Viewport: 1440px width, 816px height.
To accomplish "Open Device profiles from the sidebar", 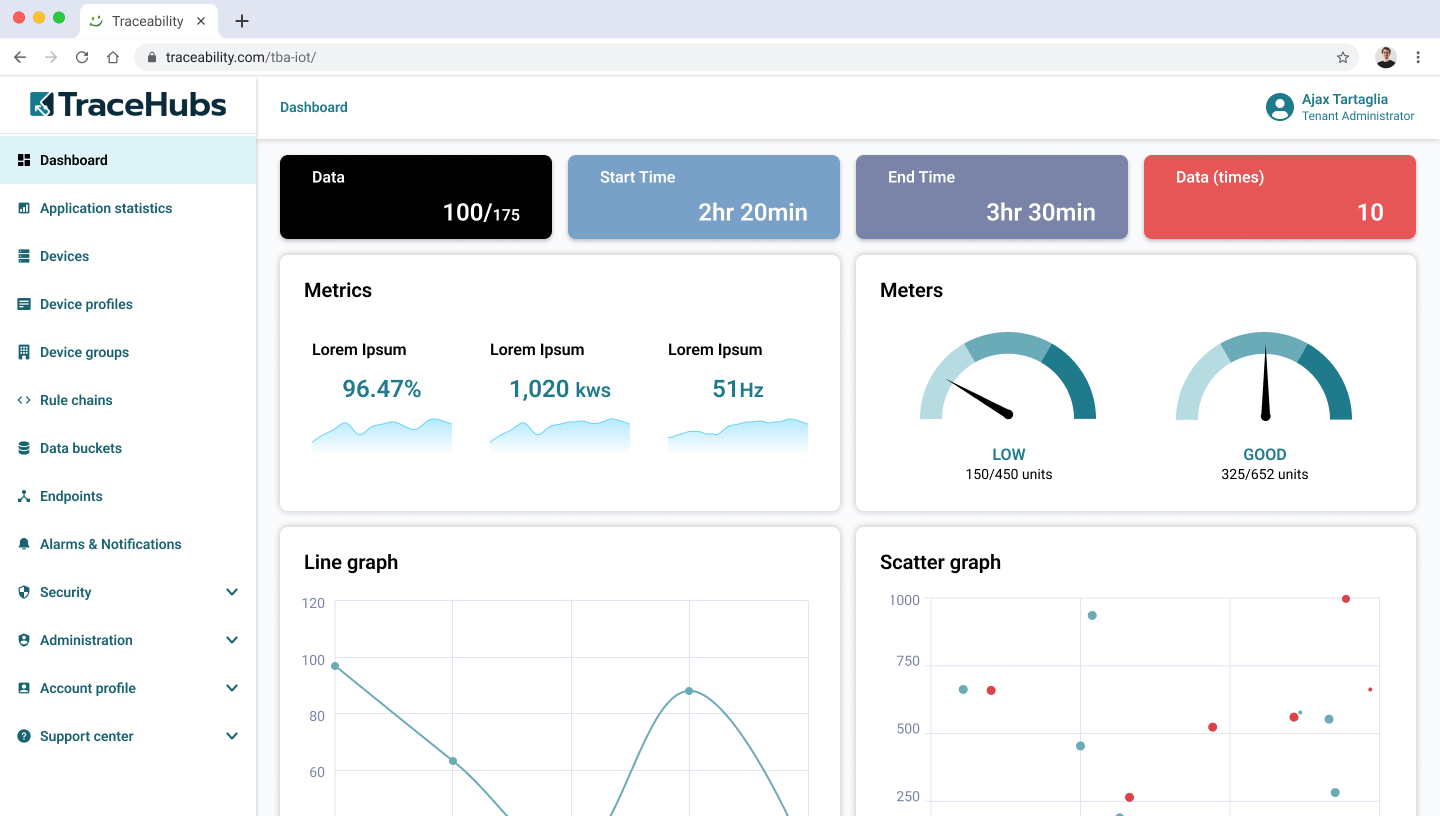I will pyautogui.click(x=86, y=304).
